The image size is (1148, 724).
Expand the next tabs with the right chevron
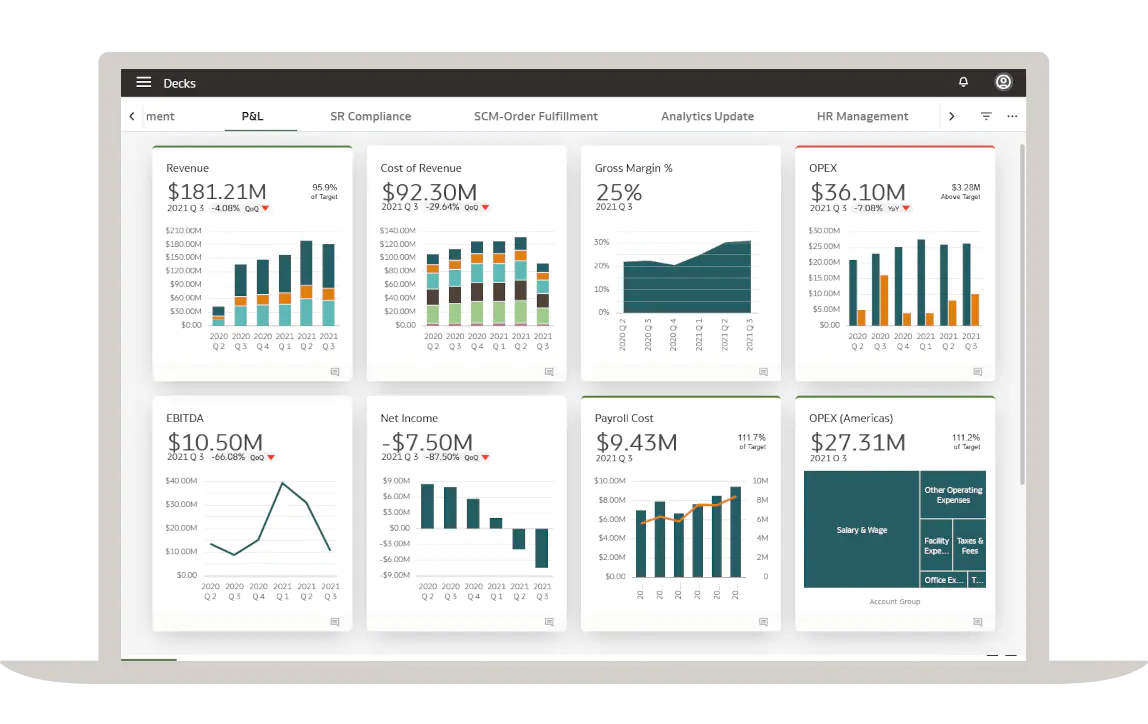point(951,116)
